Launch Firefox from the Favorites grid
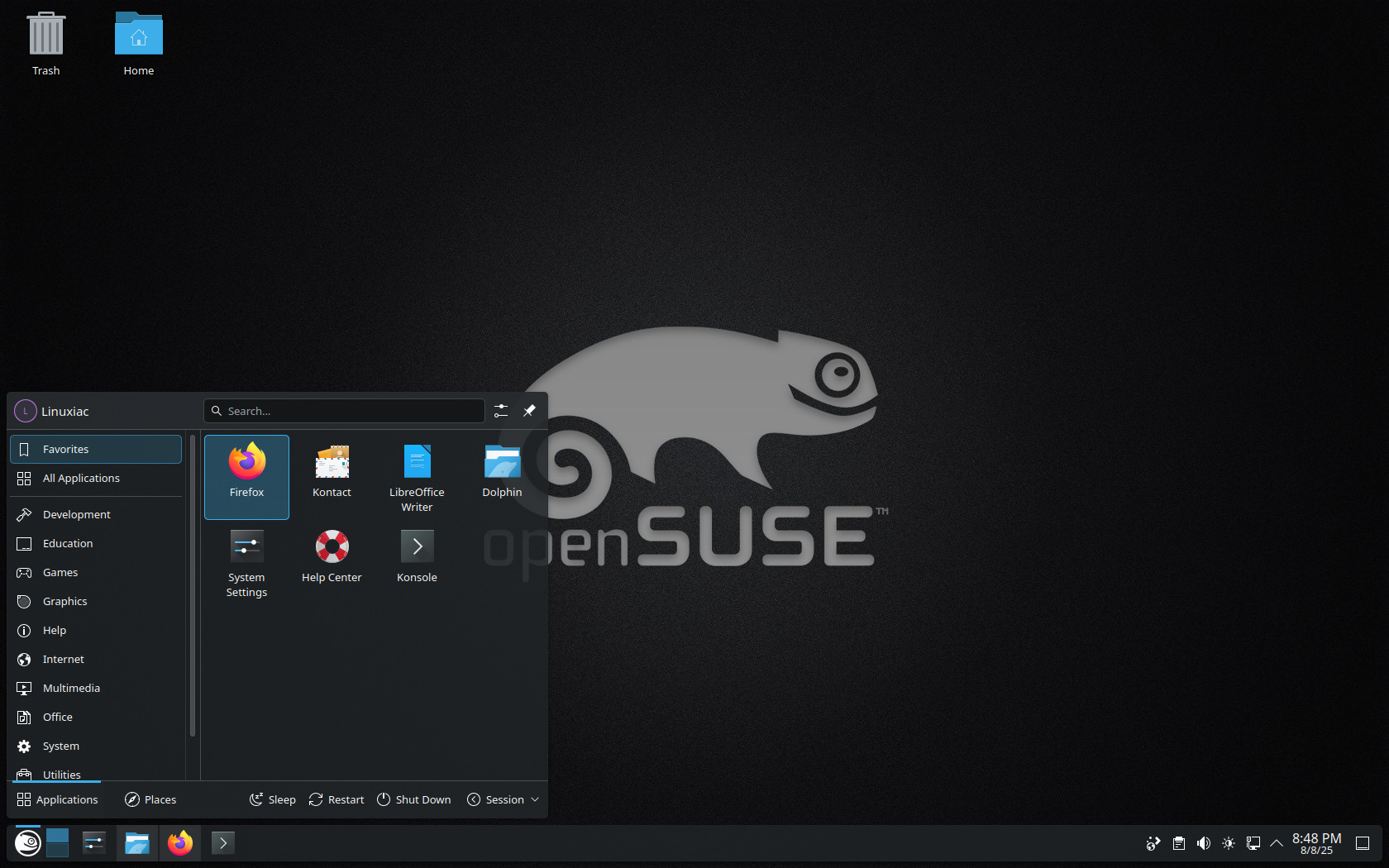Image resolution: width=1389 pixels, height=868 pixels. point(246,477)
